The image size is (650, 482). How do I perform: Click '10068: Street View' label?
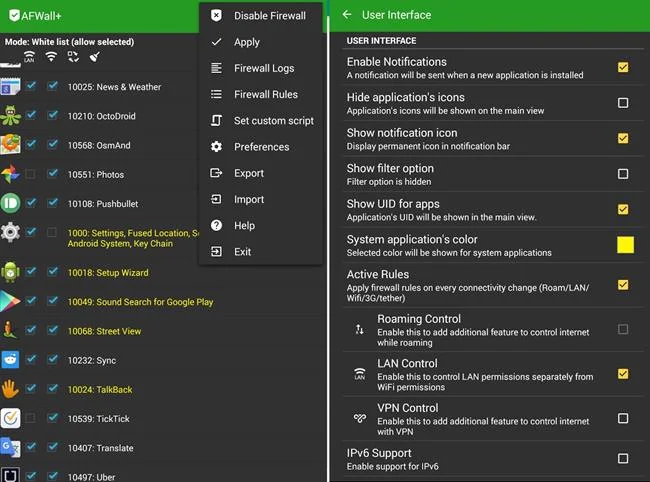104,331
